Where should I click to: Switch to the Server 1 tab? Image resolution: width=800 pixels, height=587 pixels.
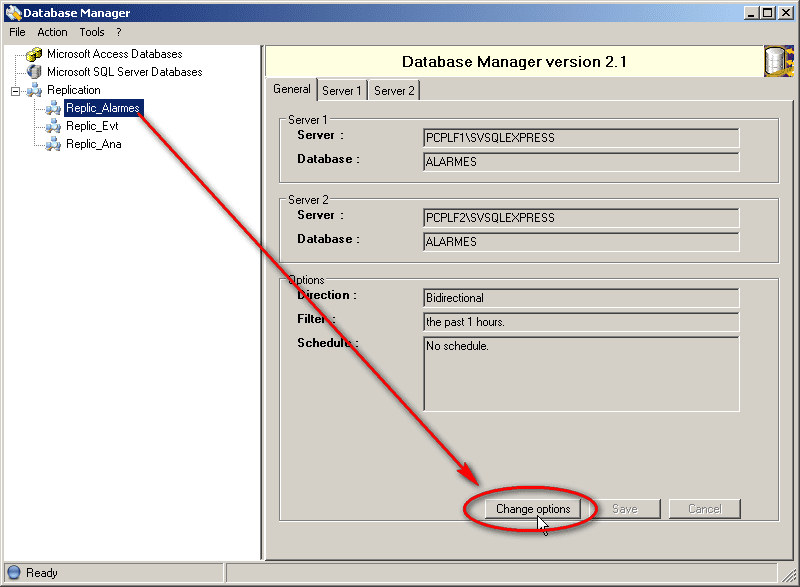coord(341,89)
